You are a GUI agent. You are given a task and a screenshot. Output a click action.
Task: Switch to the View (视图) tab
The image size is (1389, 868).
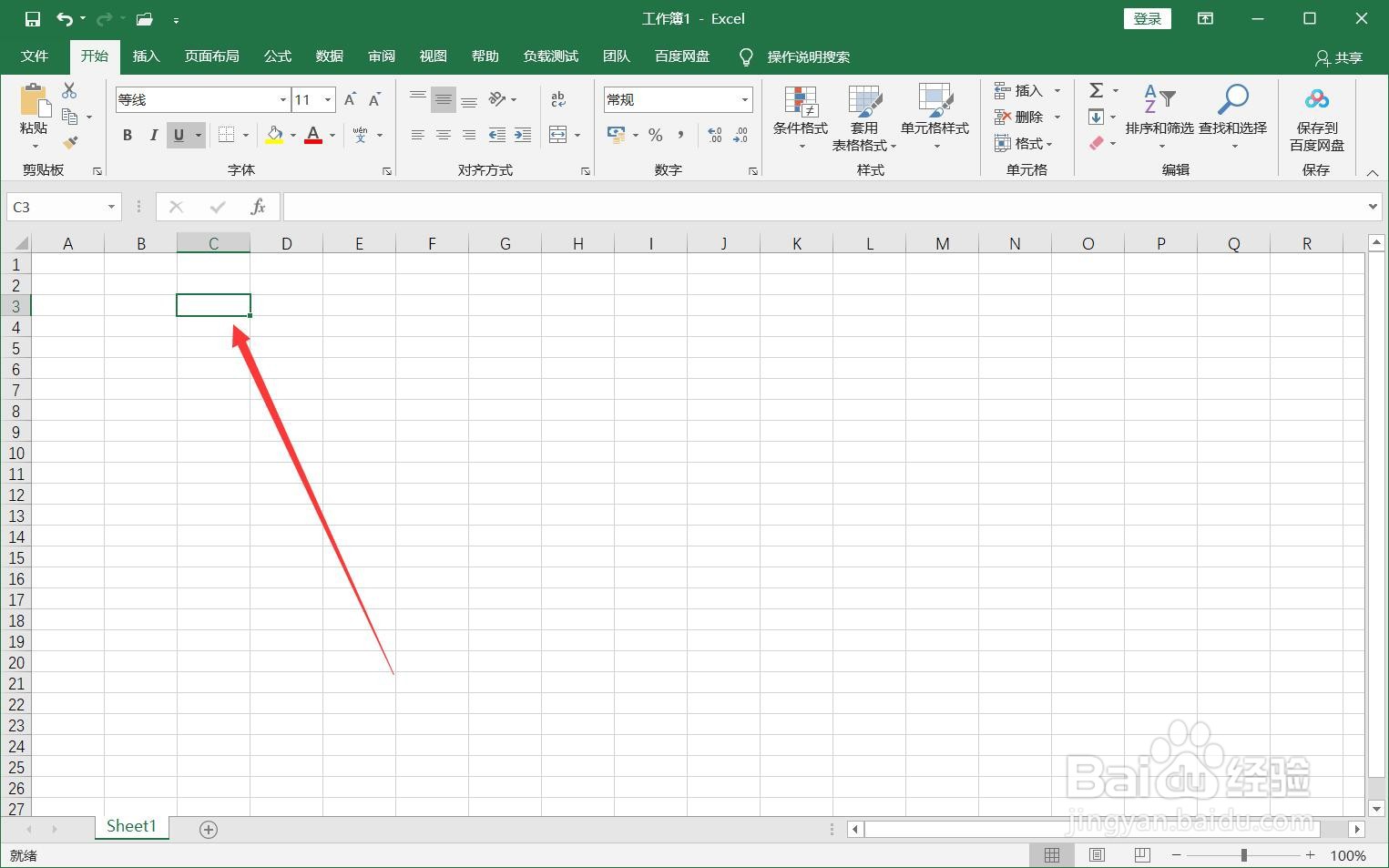click(x=434, y=56)
